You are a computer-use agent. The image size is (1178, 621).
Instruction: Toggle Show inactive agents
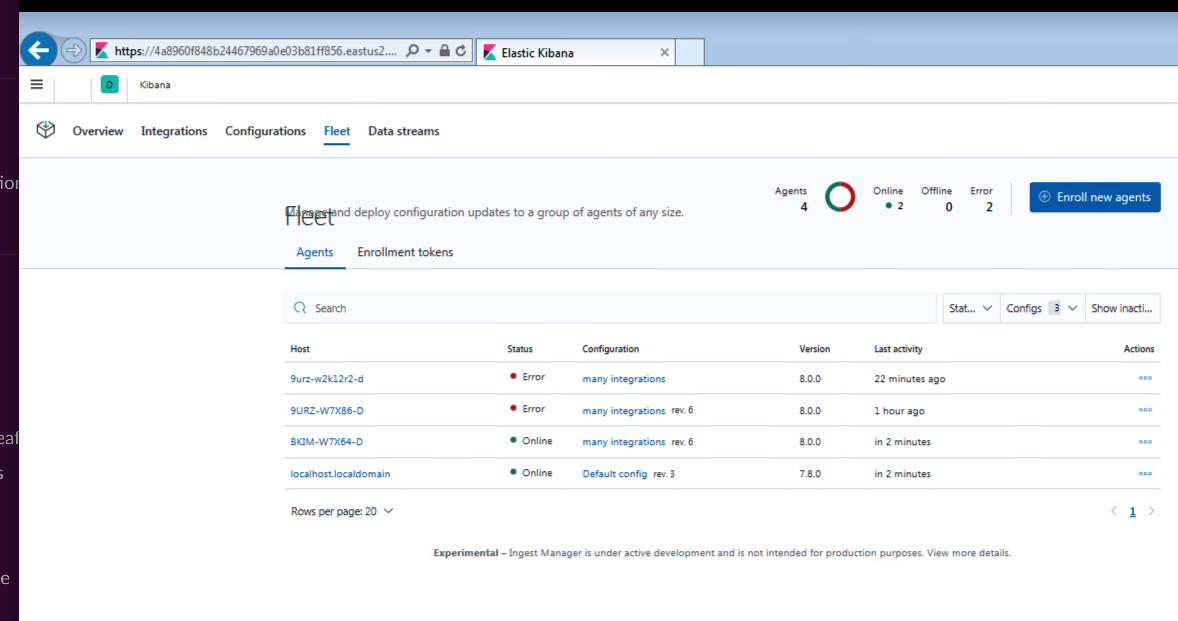point(1122,308)
